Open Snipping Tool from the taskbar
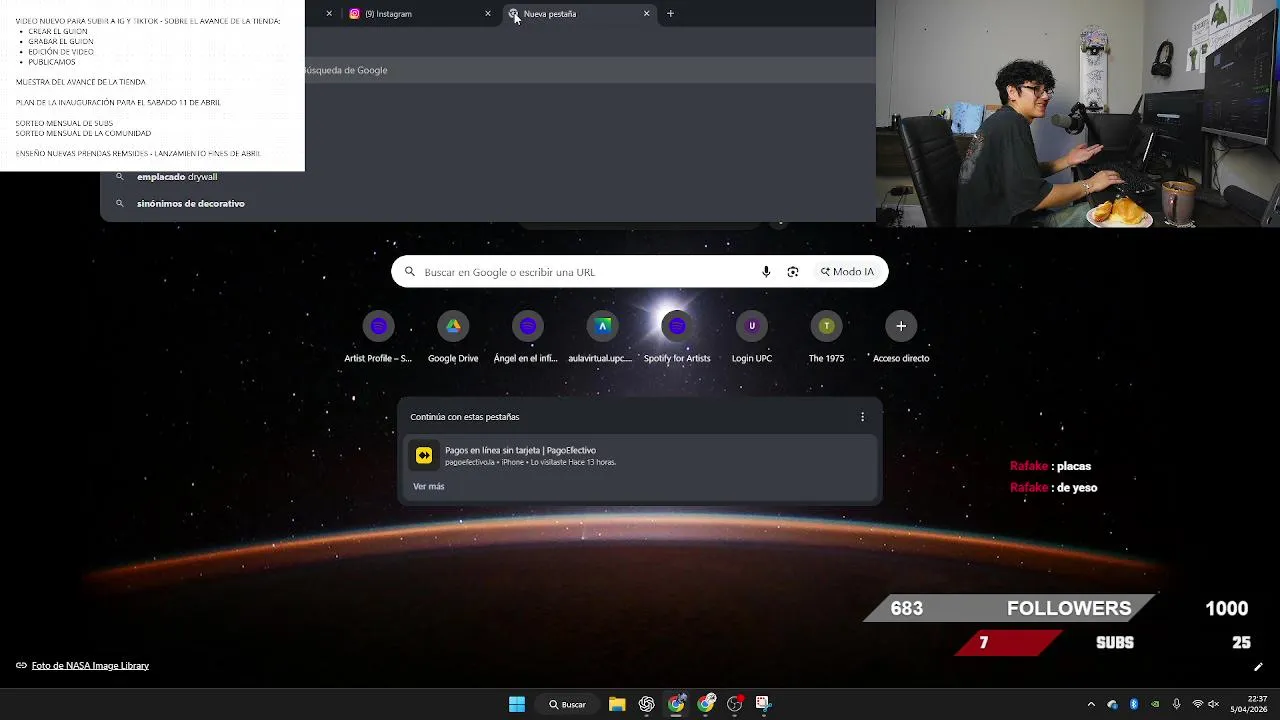Image resolution: width=1280 pixels, height=720 pixels. [x=763, y=704]
